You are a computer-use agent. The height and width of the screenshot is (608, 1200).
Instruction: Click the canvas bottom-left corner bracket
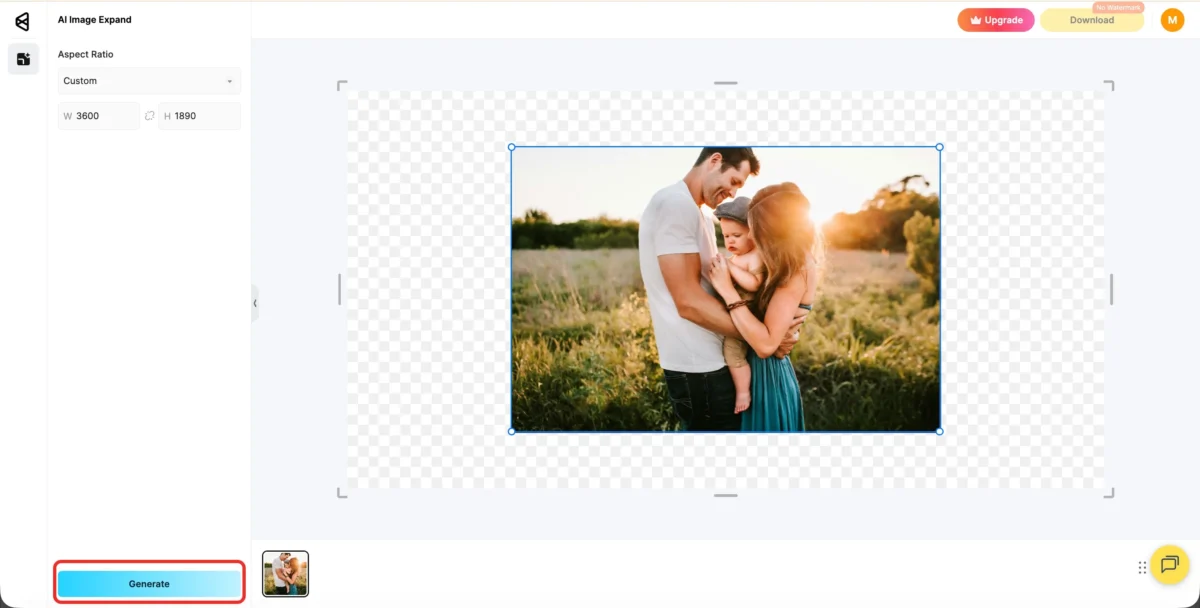341,492
